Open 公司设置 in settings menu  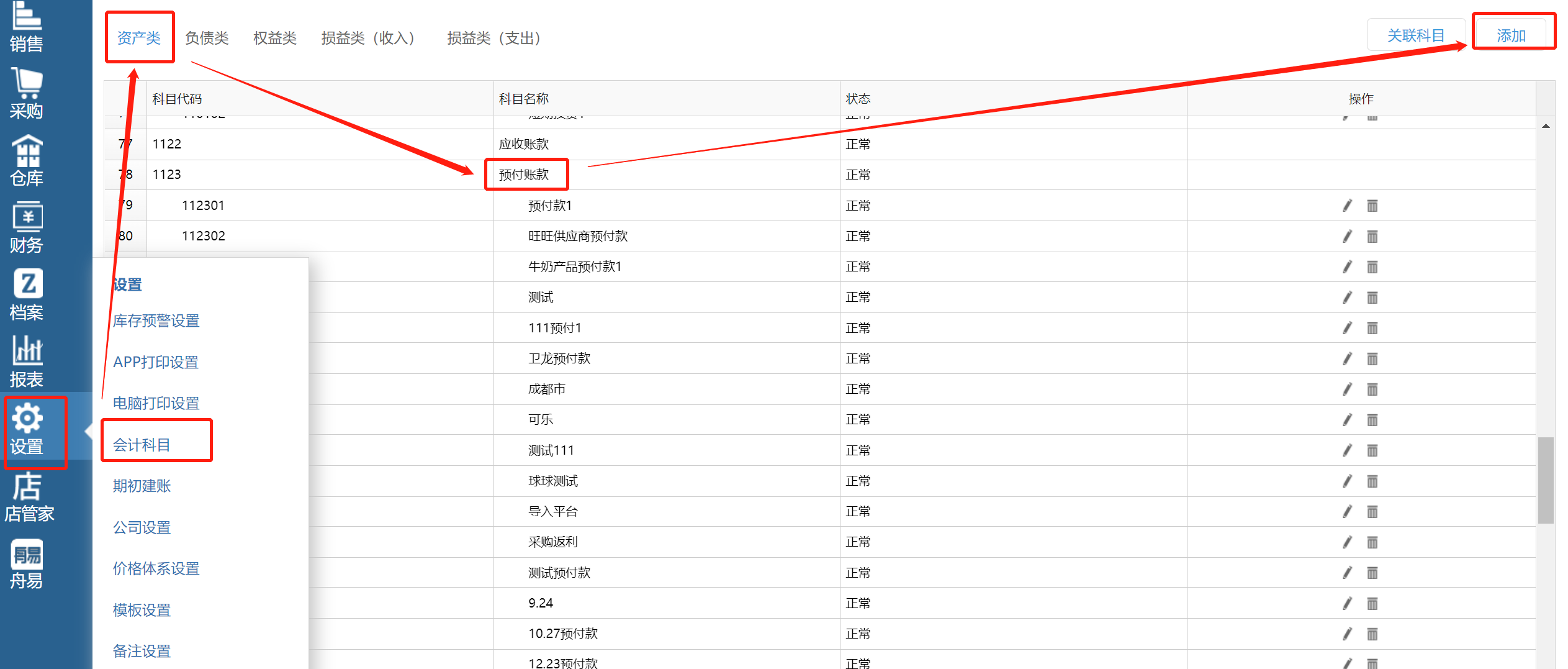click(142, 527)
